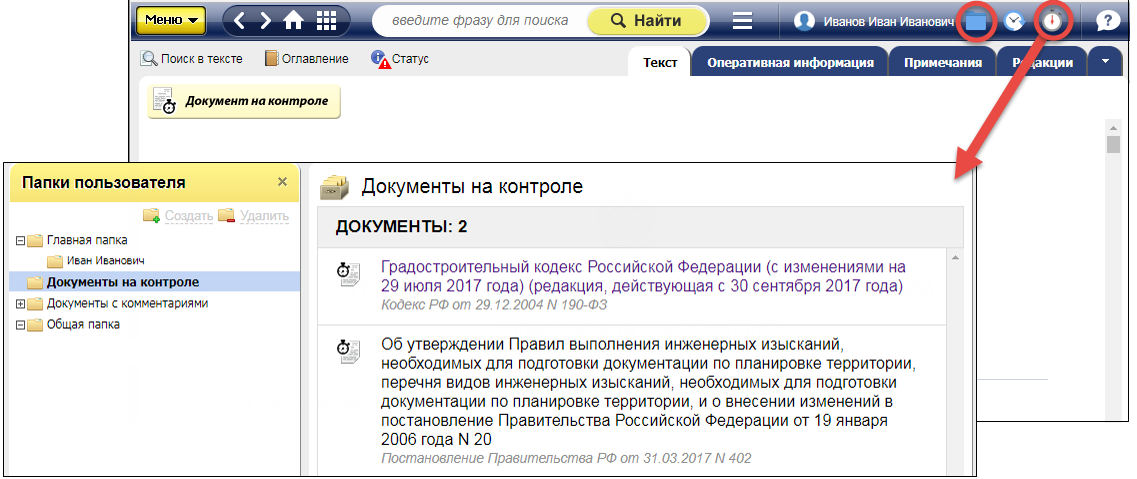Viewport: 1137px width, 479px height.
Task: Open documents on control stopwatch icon
Action: (1052, 21)
